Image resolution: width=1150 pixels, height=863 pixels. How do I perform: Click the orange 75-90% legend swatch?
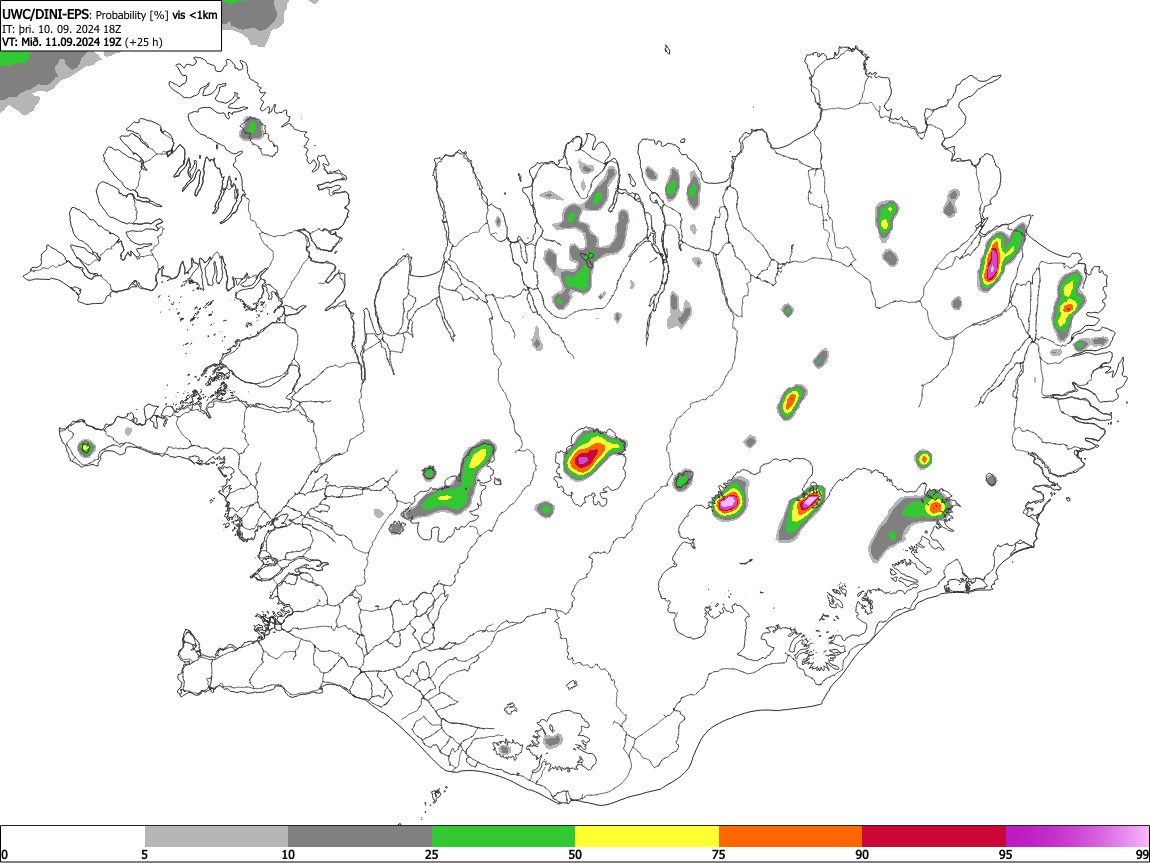pyautogui.click(x=791, y=836)
